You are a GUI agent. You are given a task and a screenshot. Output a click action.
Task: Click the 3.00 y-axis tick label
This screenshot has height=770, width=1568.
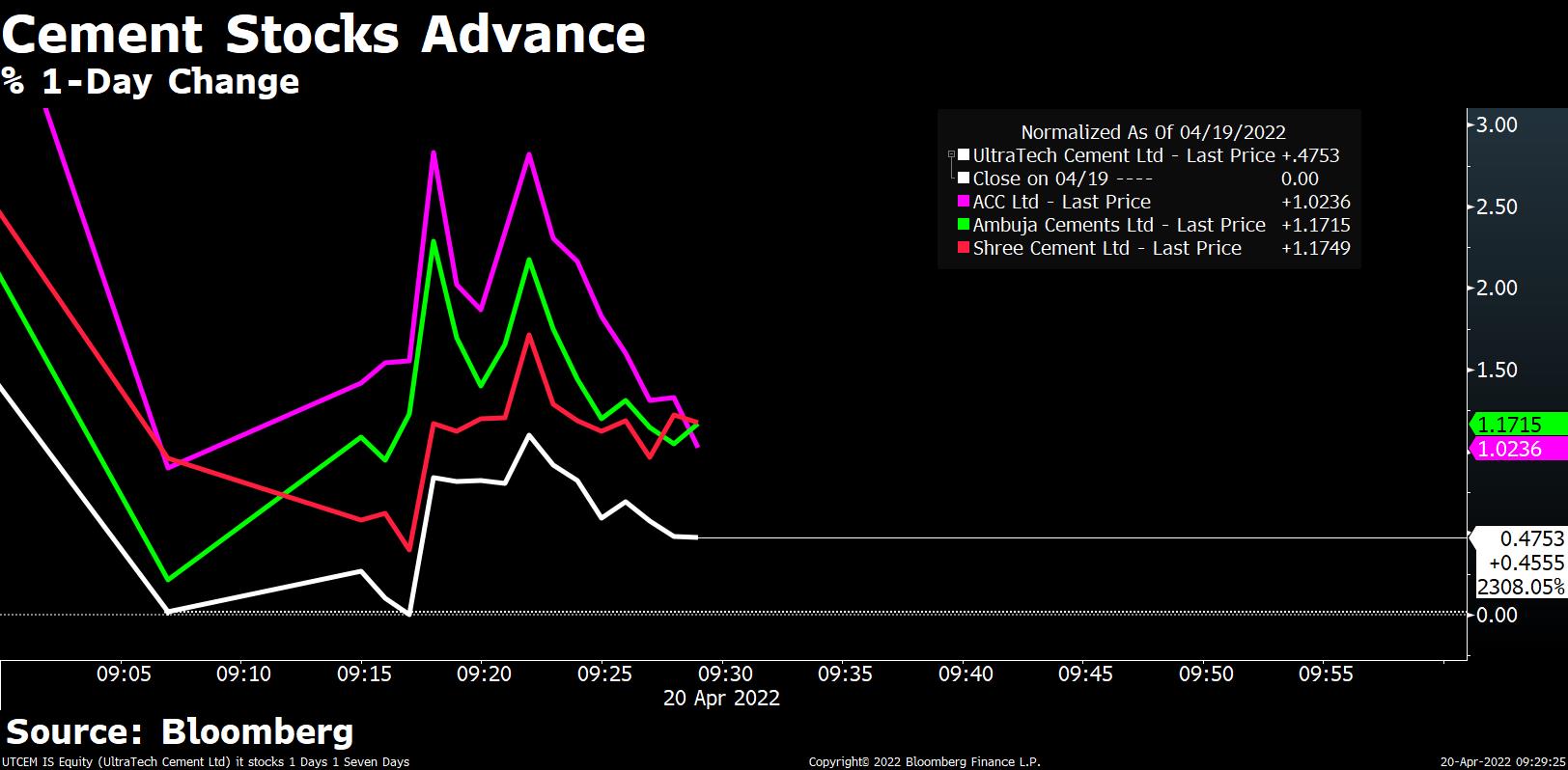tap(1497, 124)
